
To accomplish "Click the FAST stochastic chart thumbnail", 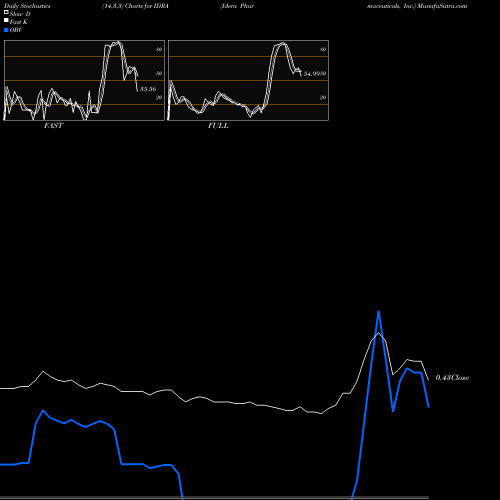I will (x=84, y=80).
